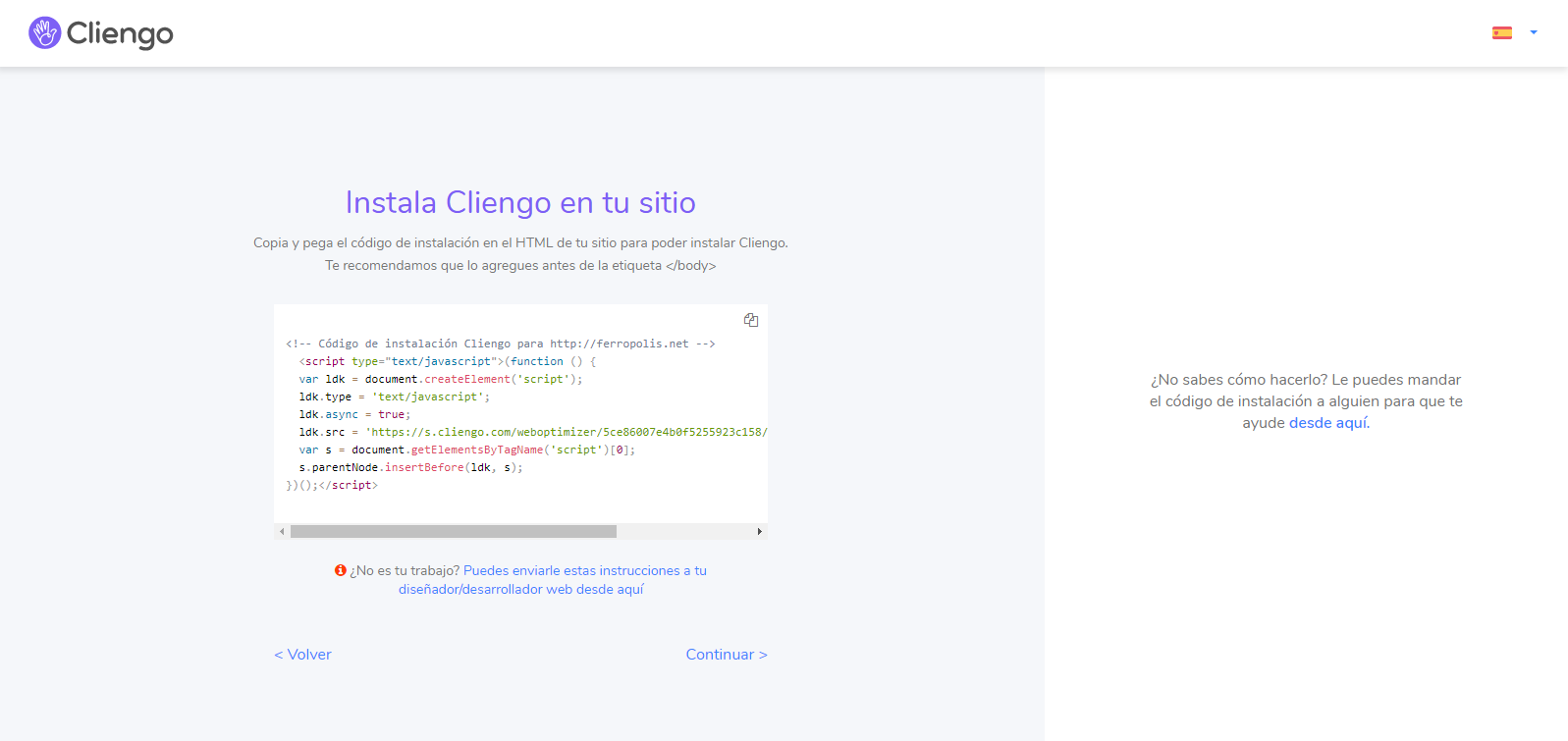
Task: Click the code scrollbar left arrow
Action: pos(282,531)
